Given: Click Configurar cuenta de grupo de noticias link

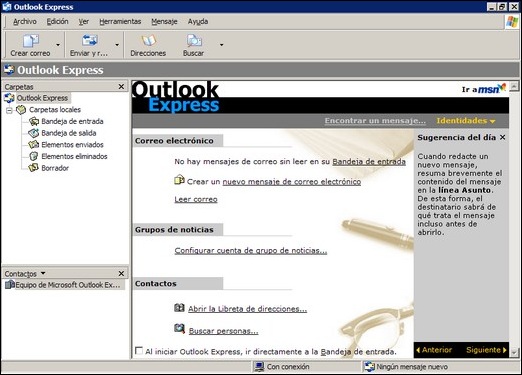Looking at the screenshot, I should (x=251, y=250).
